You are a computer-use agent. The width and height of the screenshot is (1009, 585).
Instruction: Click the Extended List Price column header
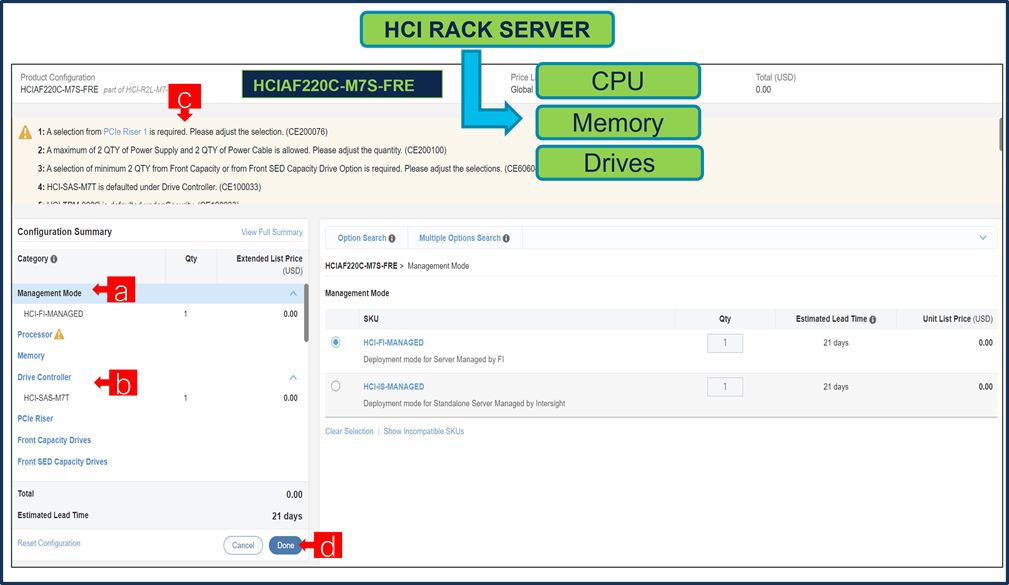[x=269, y=264]
